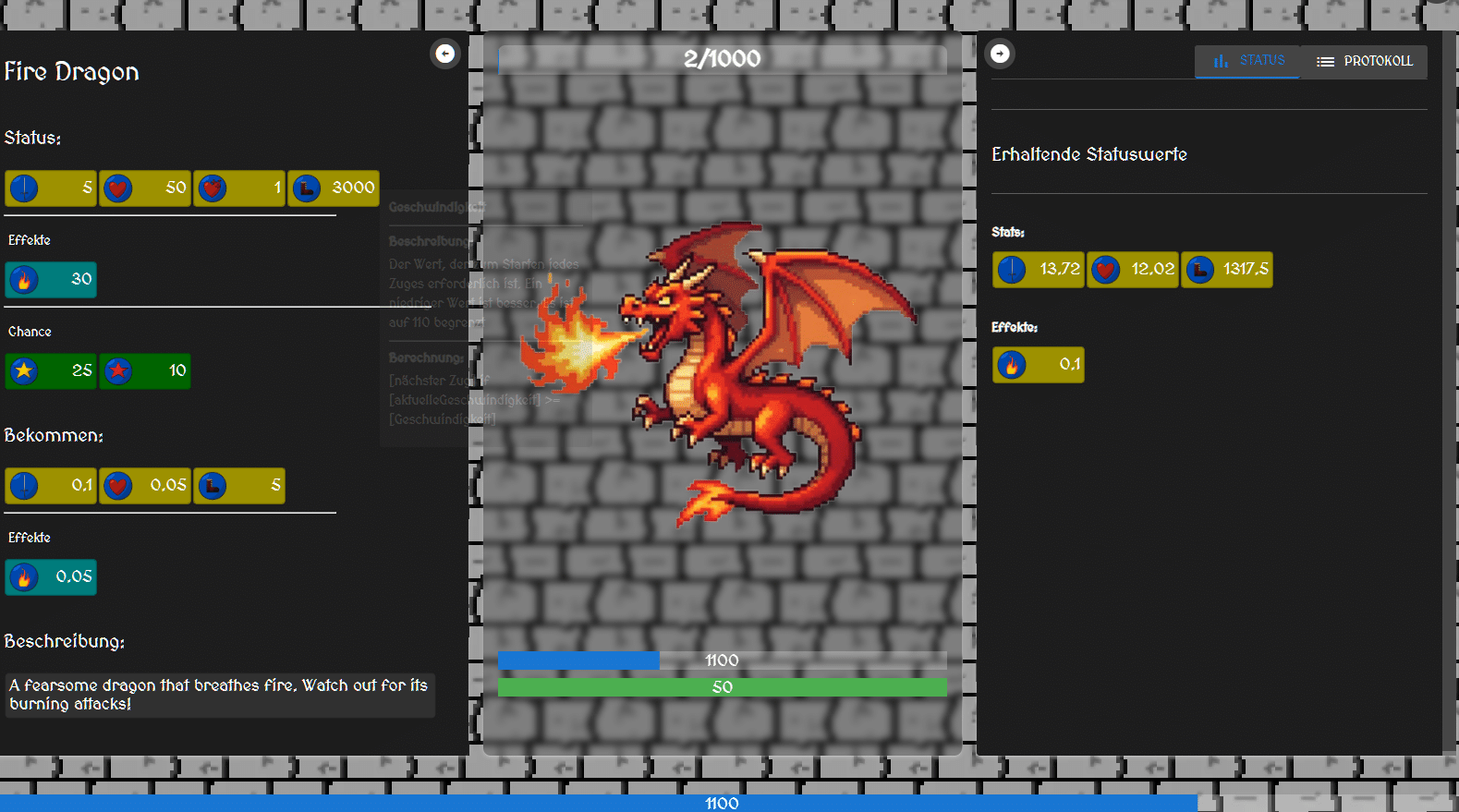1459x812 pixels.
Task: Click the value "13.72" in Stats row
Action: (x=1060, y=269)
